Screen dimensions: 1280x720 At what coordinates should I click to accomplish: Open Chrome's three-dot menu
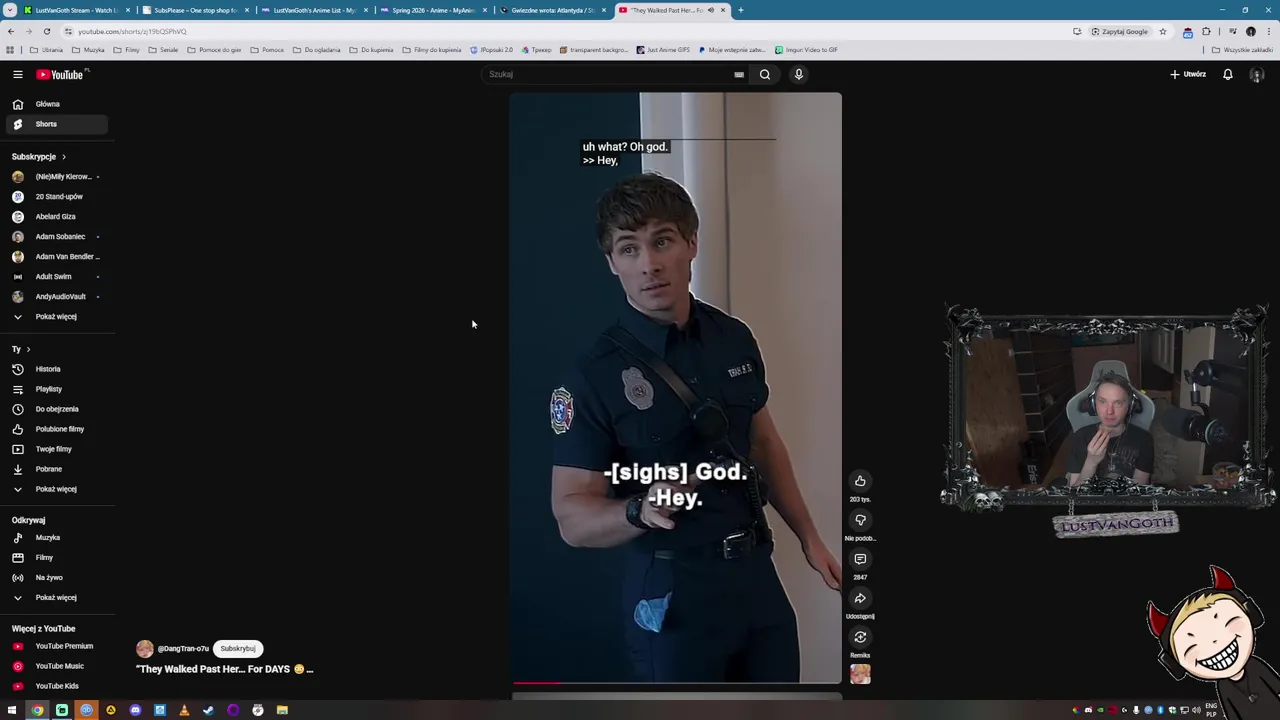(1269, 31)
